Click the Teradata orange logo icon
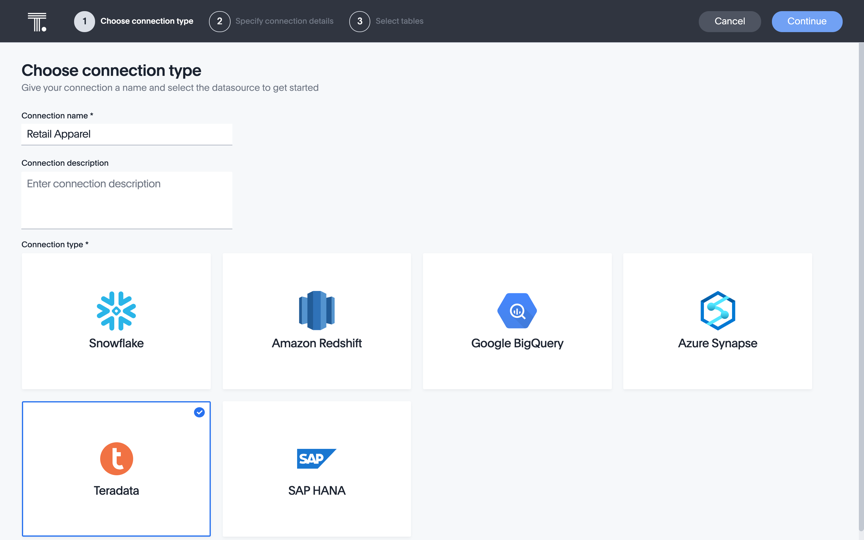The width and height of the screenshot is (864, 540). click(x=116, y=458)
